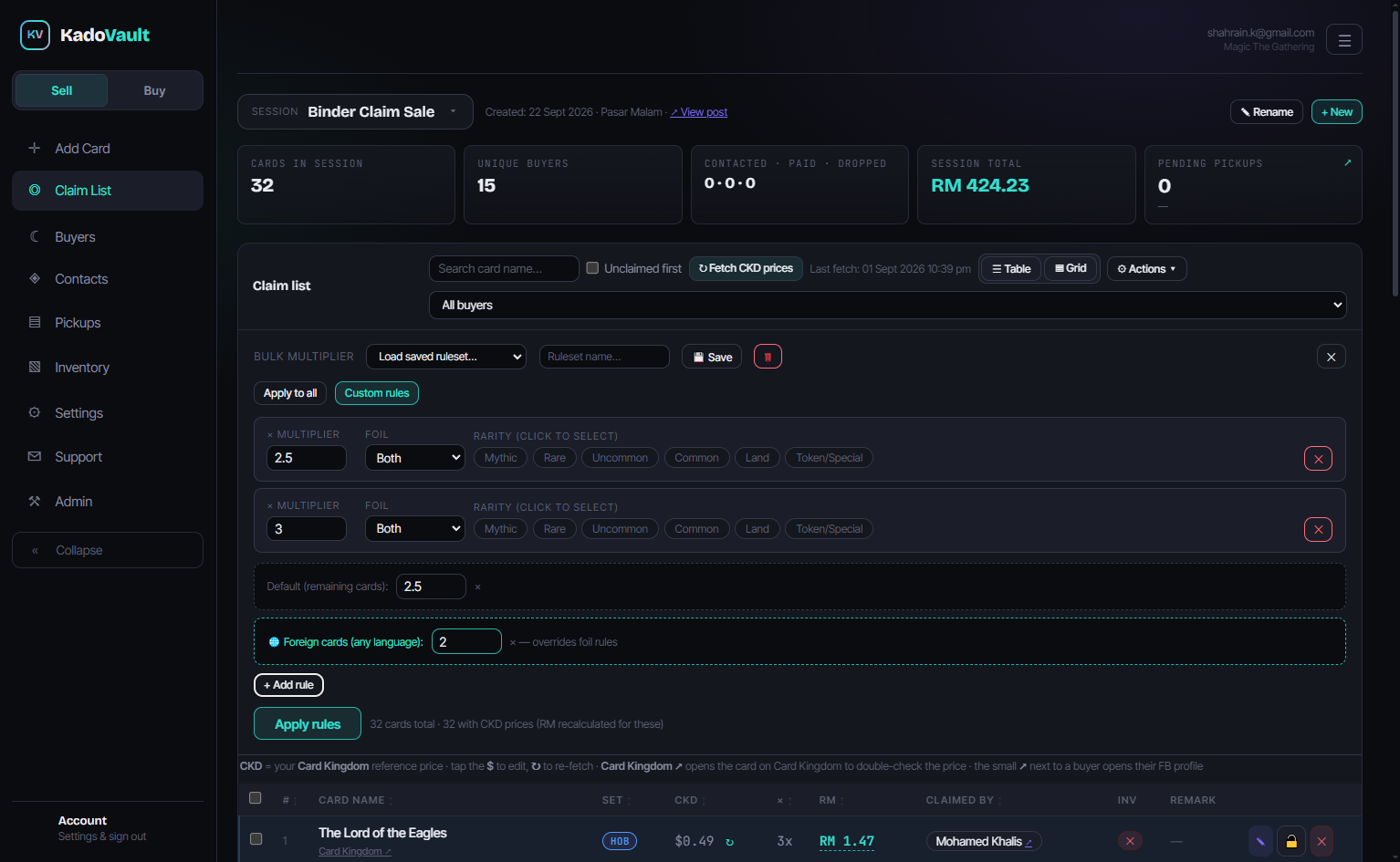
Task: Switch to Buy mode
Action: point(154,90)
